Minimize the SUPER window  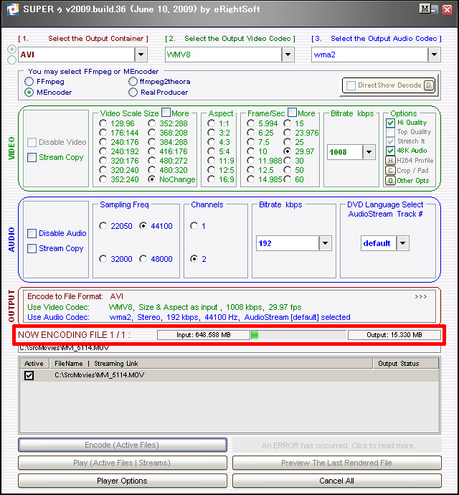[x=435, y=9]
